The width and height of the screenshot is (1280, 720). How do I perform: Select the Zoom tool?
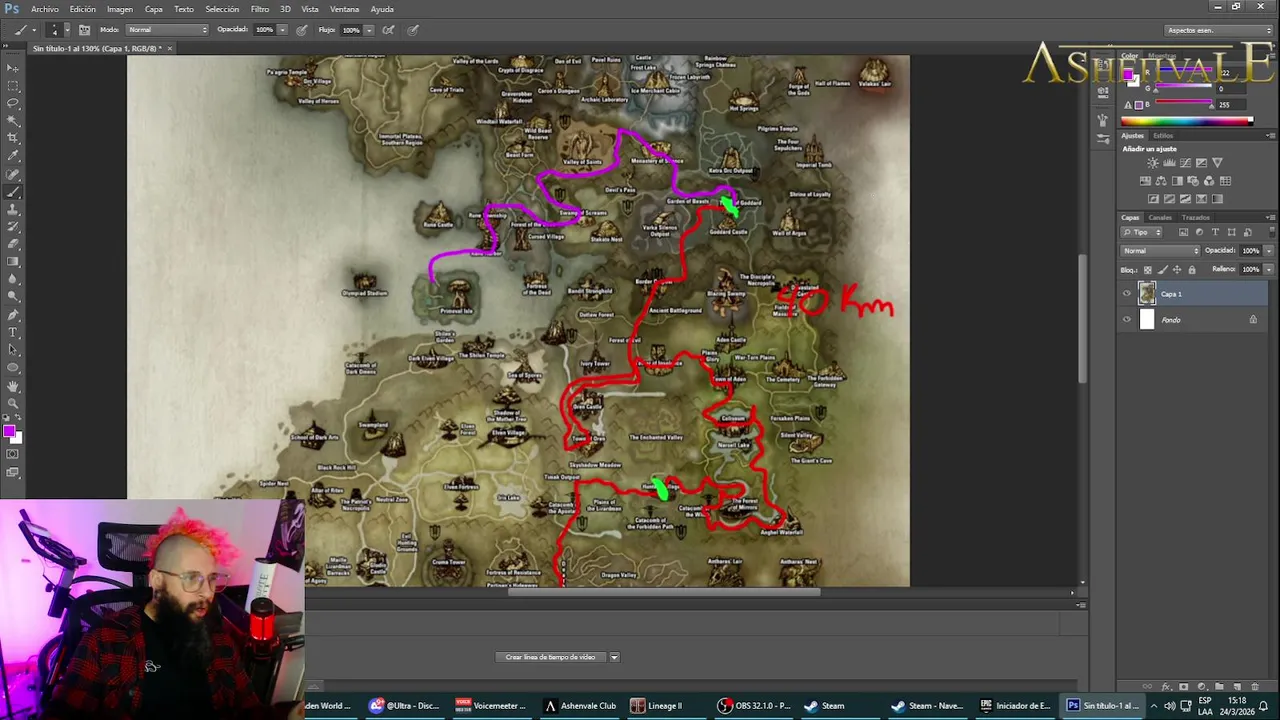[x=13, y=402]
